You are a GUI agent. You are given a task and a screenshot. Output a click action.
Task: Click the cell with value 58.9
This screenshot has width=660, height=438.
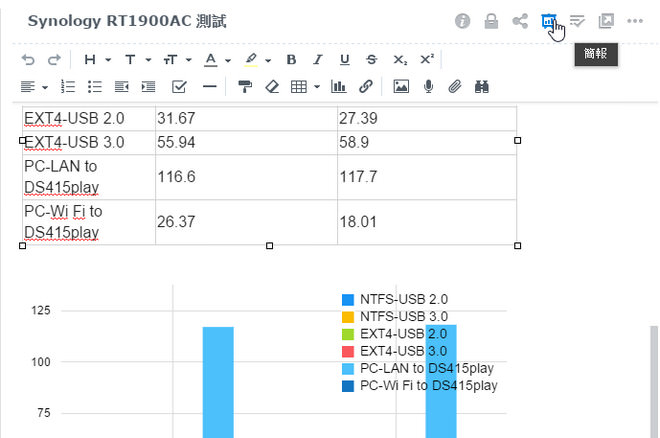point(427,142)
